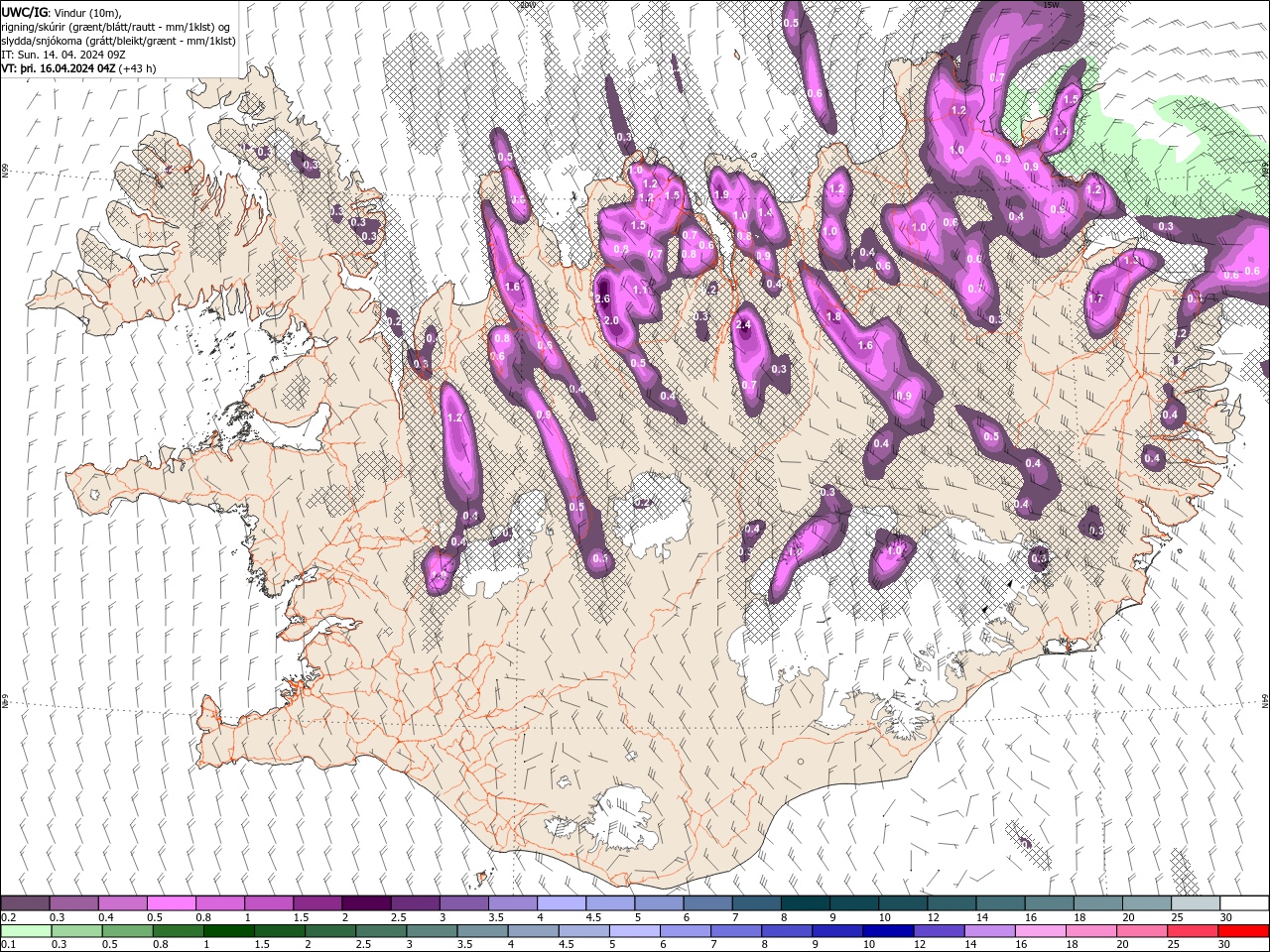The image size is (1270, 952).
Task: Click the deep blue swatch at 10 in lower legend
Action: click(887, 931)
